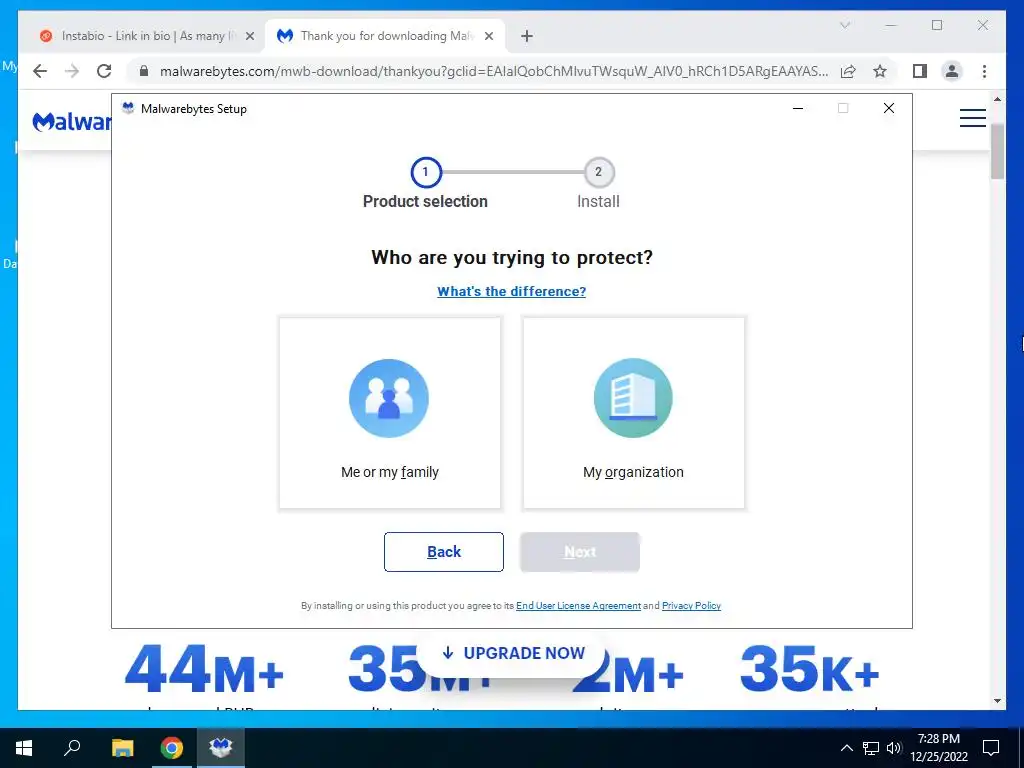
Task: Open the Privacy Policy link
Action: click(691, 605)
